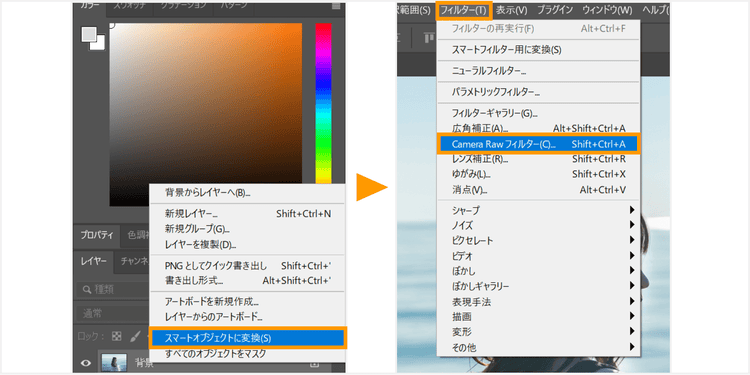Choose 新規グループ(G)... in context menu

(247, 229)
